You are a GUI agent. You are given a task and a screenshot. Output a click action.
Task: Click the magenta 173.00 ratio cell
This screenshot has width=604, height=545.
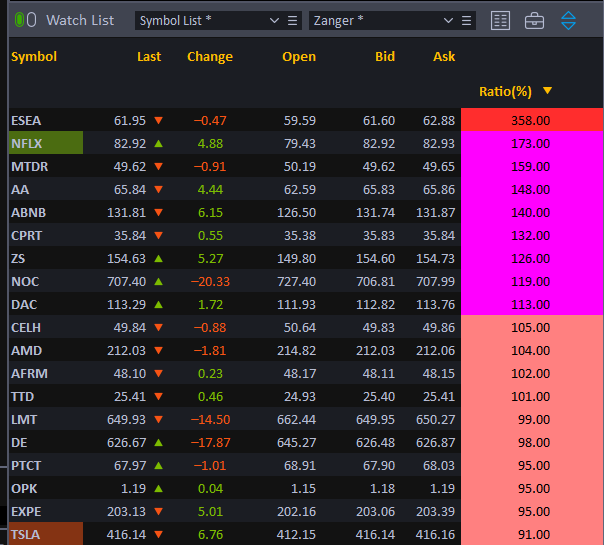(x=532, y=143)
